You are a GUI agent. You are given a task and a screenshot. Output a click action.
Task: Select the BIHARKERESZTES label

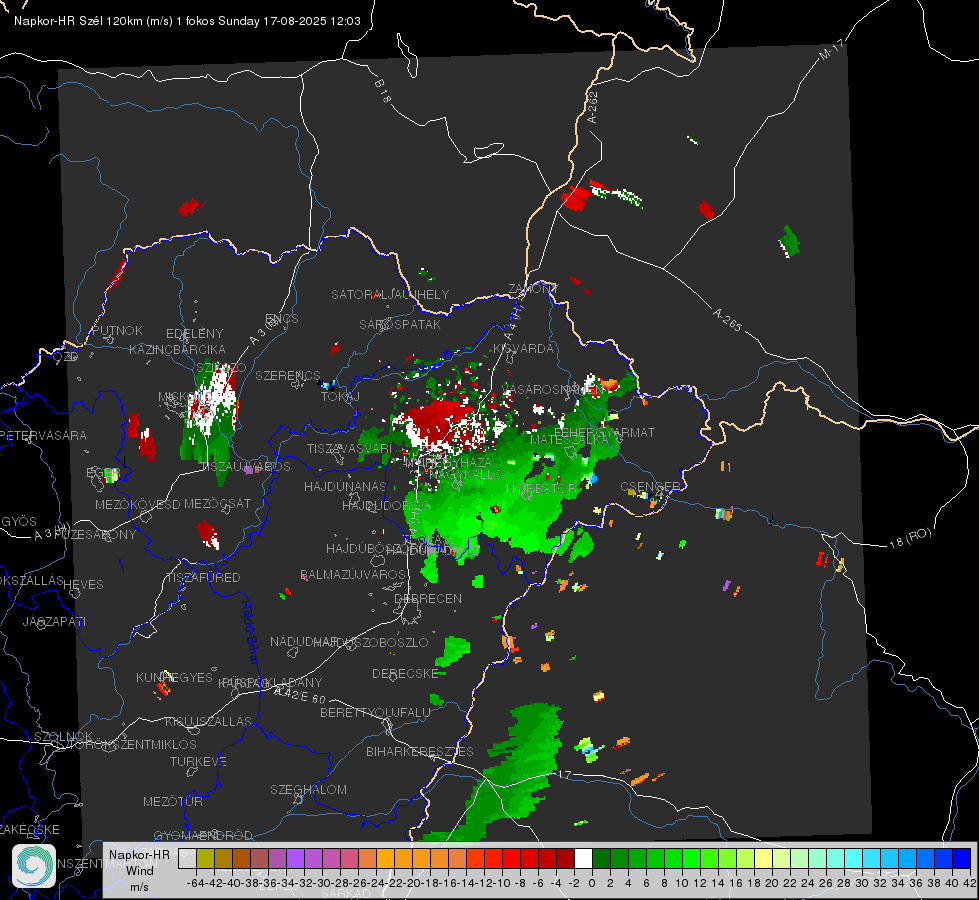(420, 751)
